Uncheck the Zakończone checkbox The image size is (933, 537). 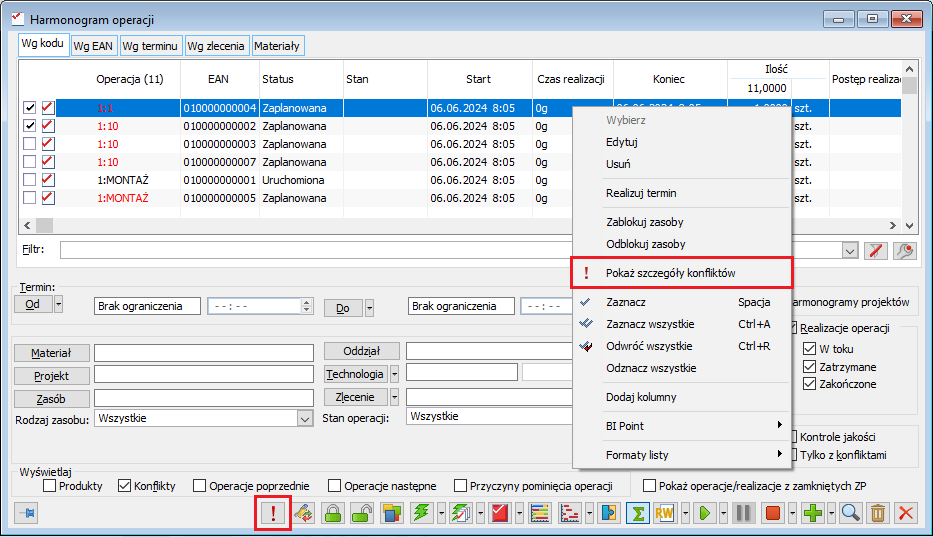(x=809, y=384)
